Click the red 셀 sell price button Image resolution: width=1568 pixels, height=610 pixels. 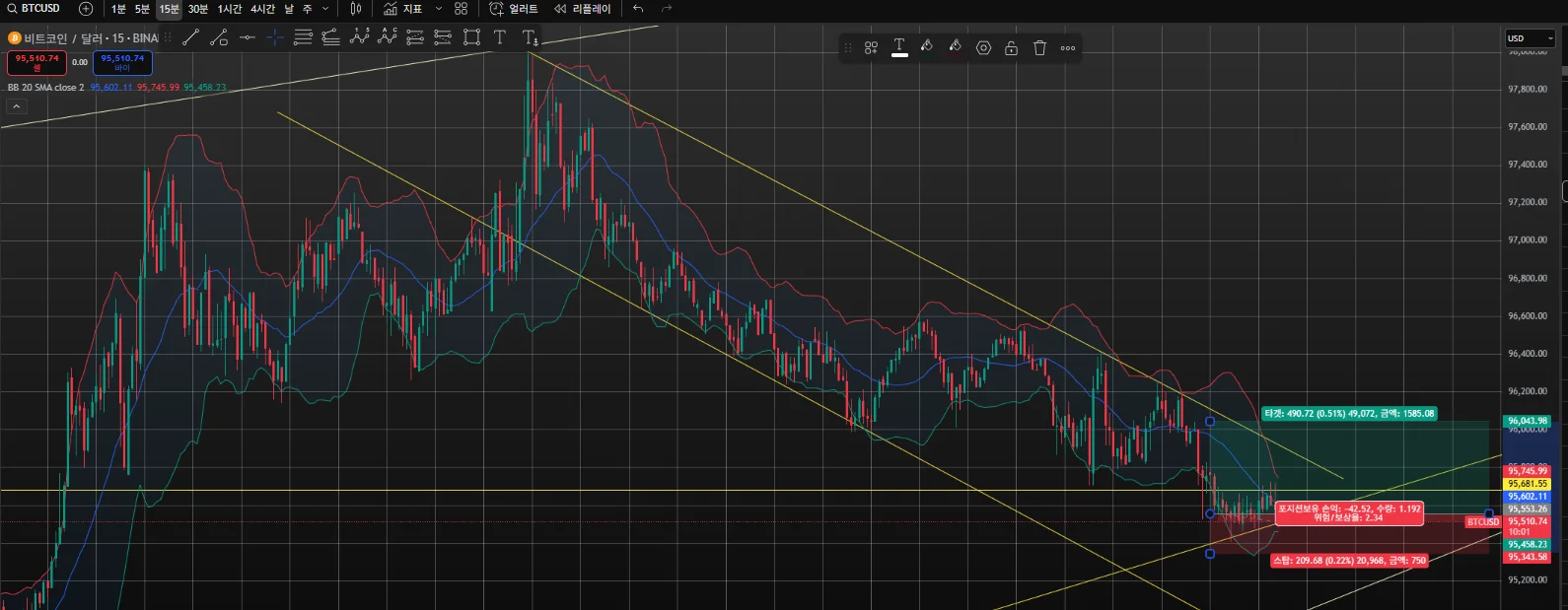pos(36,62)
